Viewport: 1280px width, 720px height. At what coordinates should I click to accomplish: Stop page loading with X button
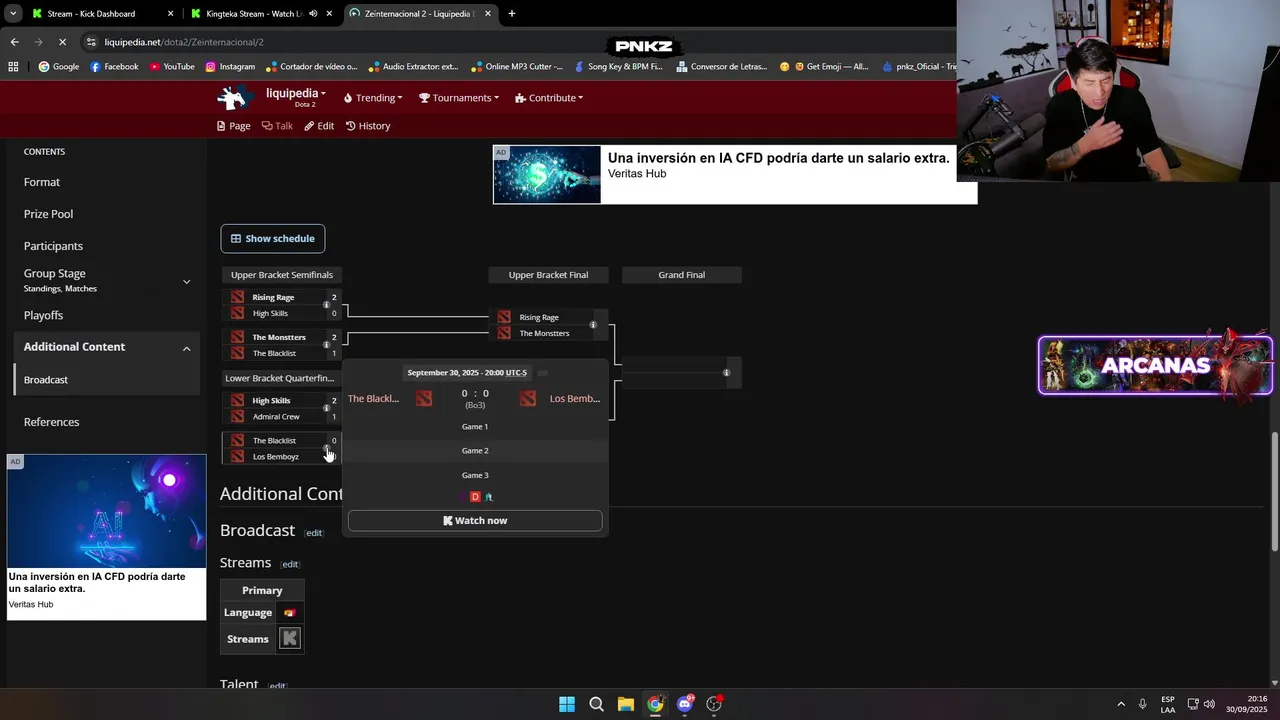click(x=62, y=42)
